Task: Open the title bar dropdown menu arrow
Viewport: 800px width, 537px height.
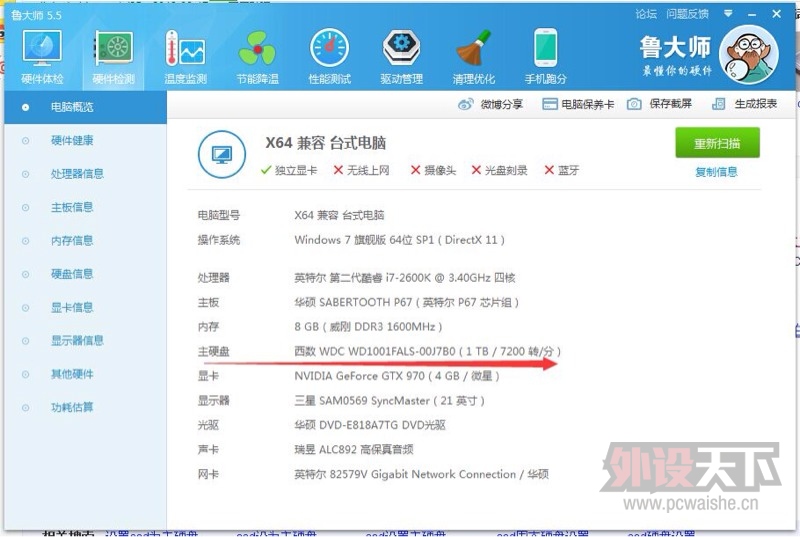Action: coord(728,13)
